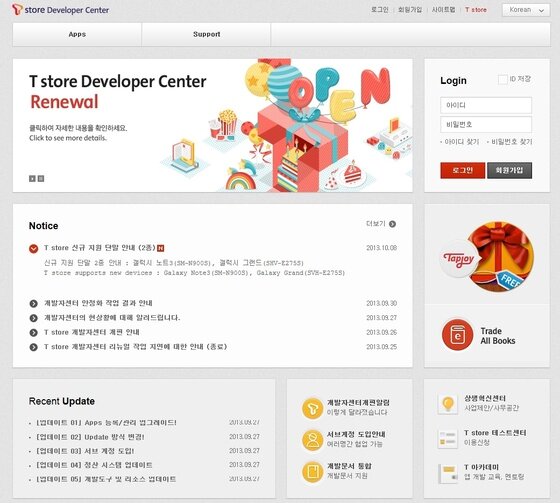Click the 개발자센터개편알림 yellow T icon

click(x=312, y=409)
